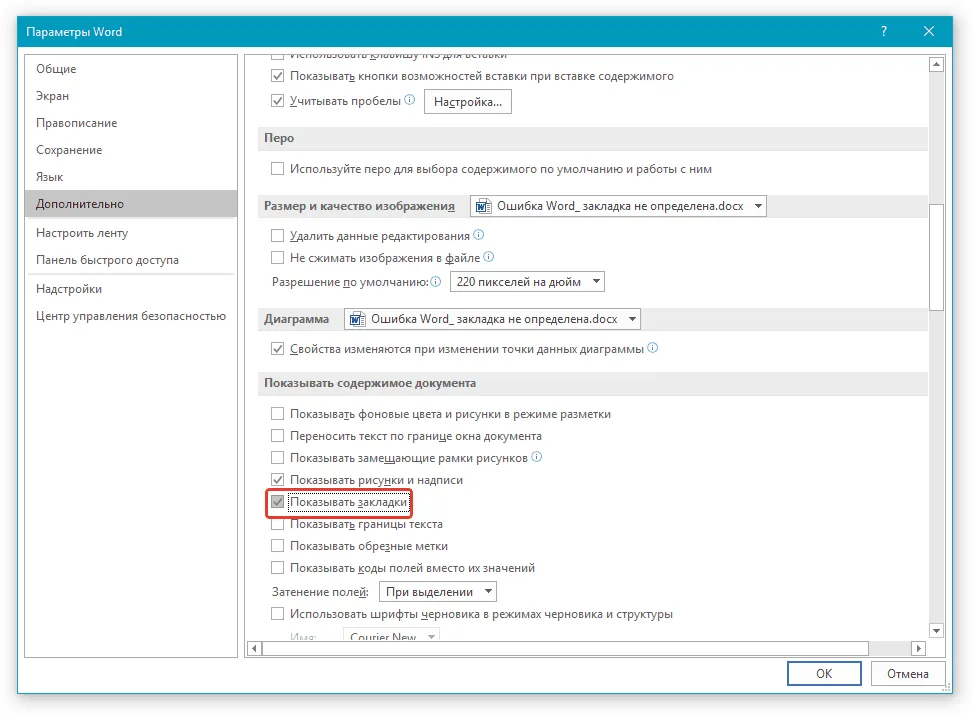Open 220 пикселей на дюйм resolution dropdown
This screenshot has height=716, width=974.
[x=527, y=282]
